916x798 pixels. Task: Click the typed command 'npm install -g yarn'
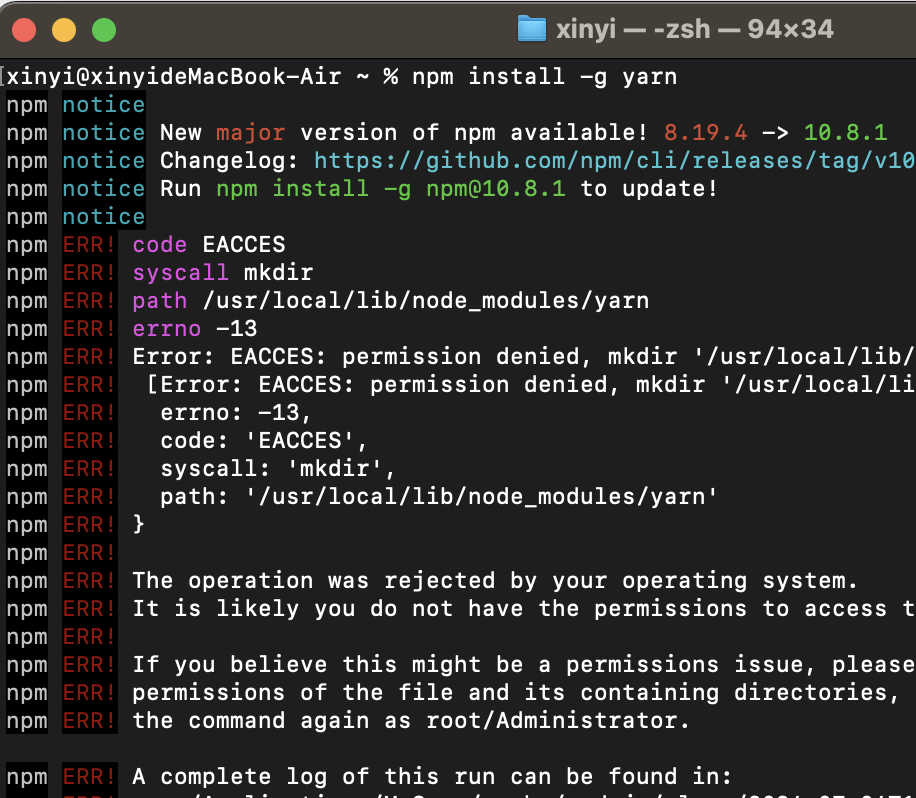click(x=544, y=77)
